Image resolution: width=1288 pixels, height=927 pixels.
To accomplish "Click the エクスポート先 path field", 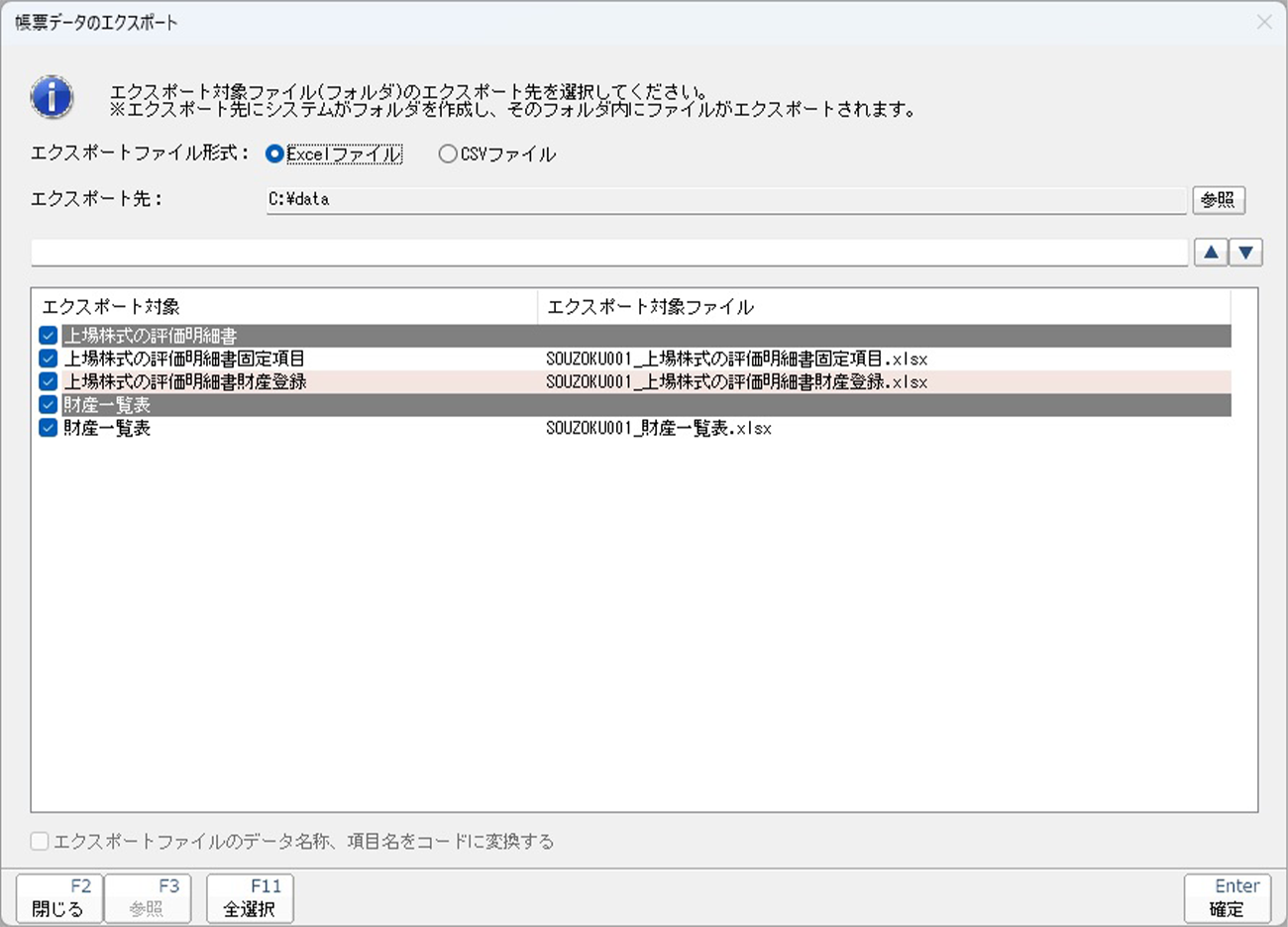I will (725, 199).
